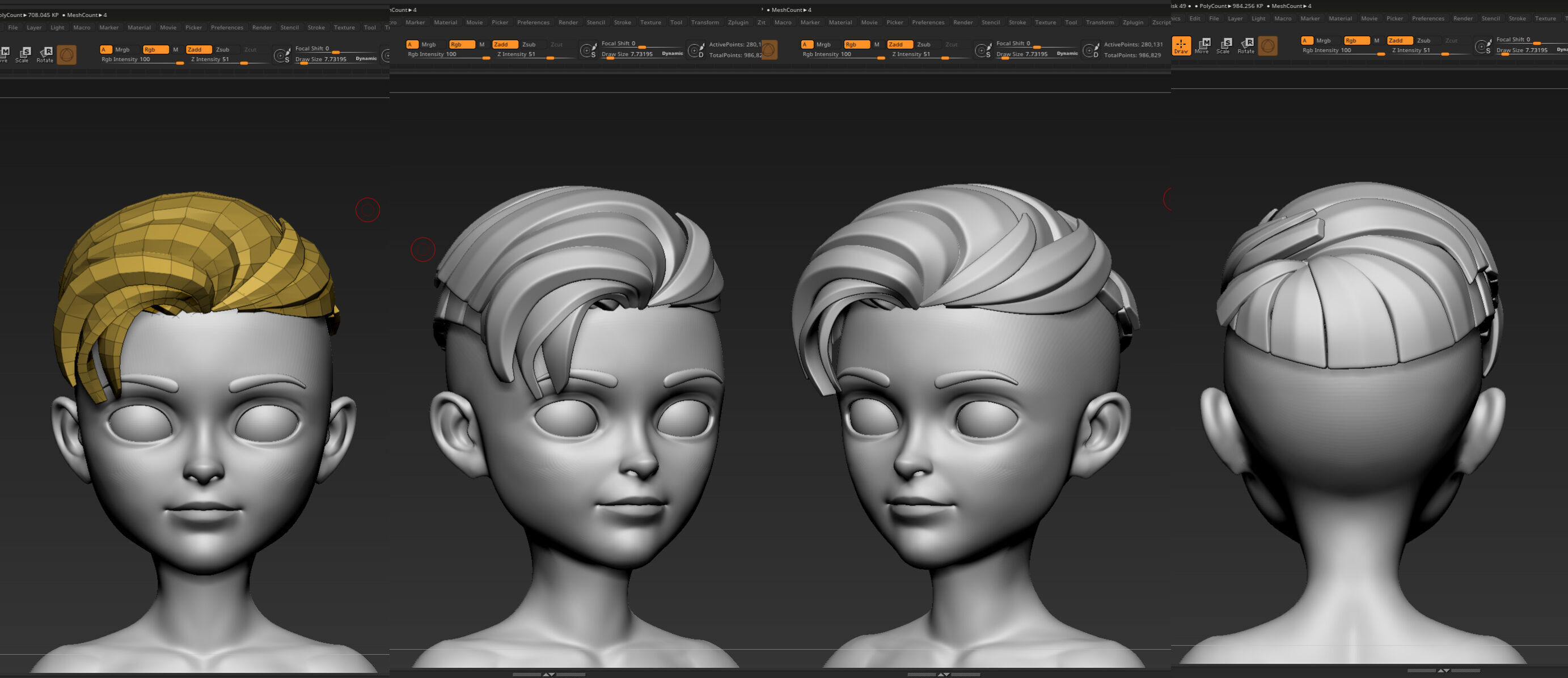This screenshot has height=678, width=1568.
Task: Select Rotate tool in back-of-head view
Action: [x=1246, y=46]
